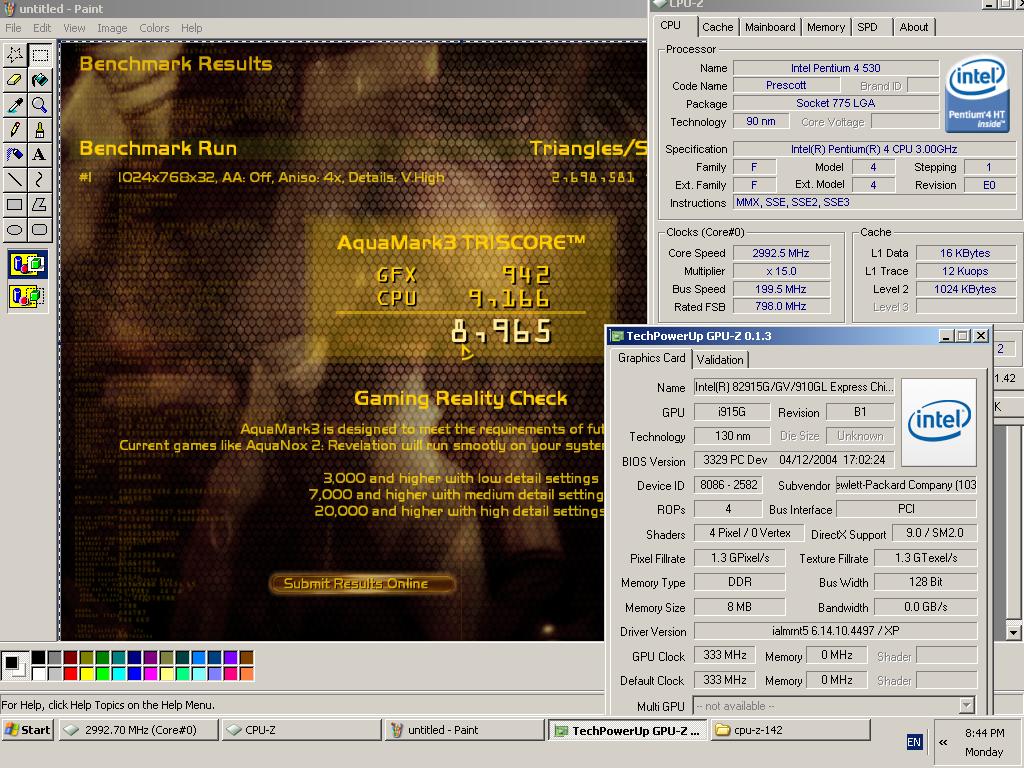The image size is (1024, 768).
Task: Select the magenta color swatch
Action: tap(151, 673)
